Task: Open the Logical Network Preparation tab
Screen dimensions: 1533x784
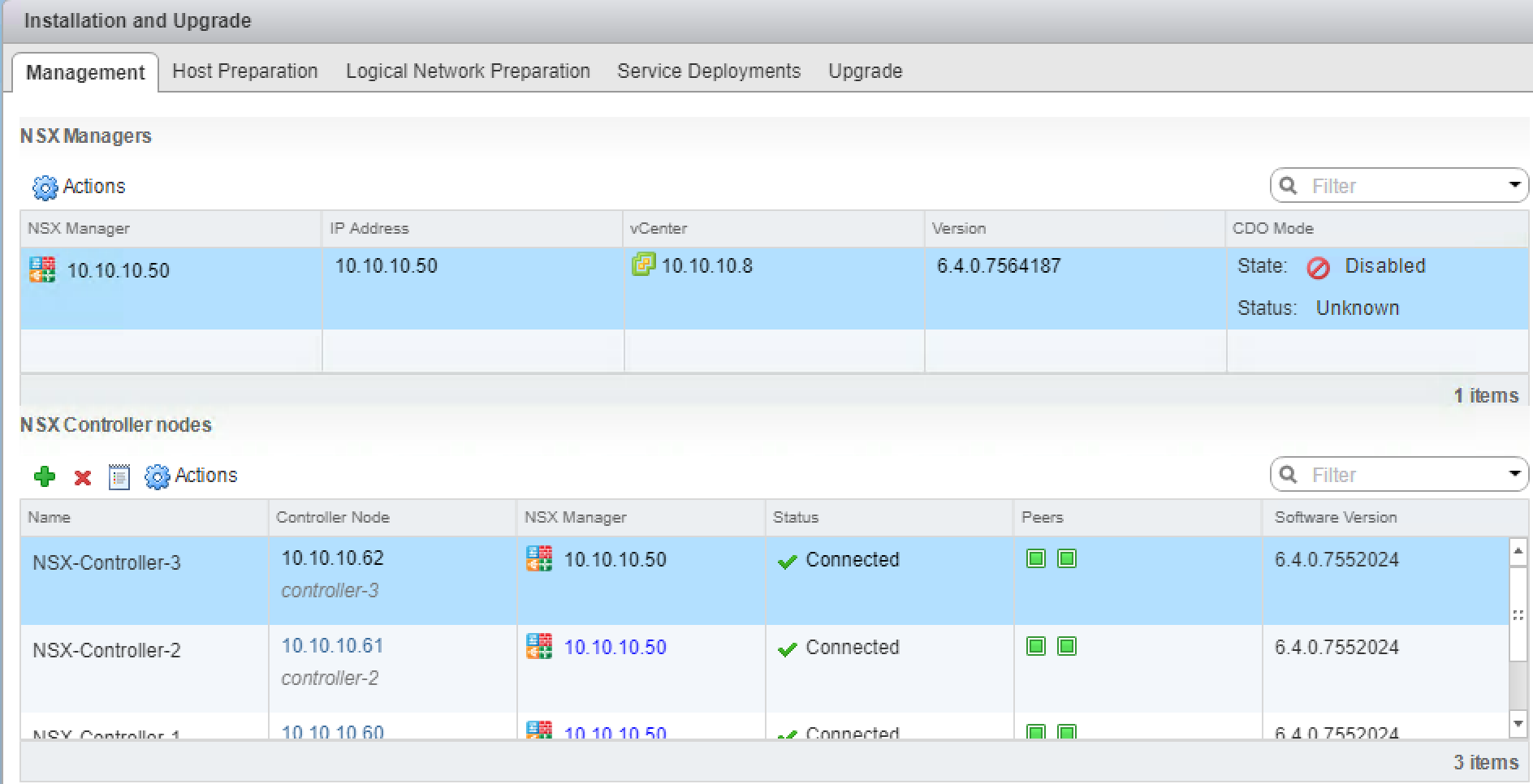Action: tap(468, 71)
